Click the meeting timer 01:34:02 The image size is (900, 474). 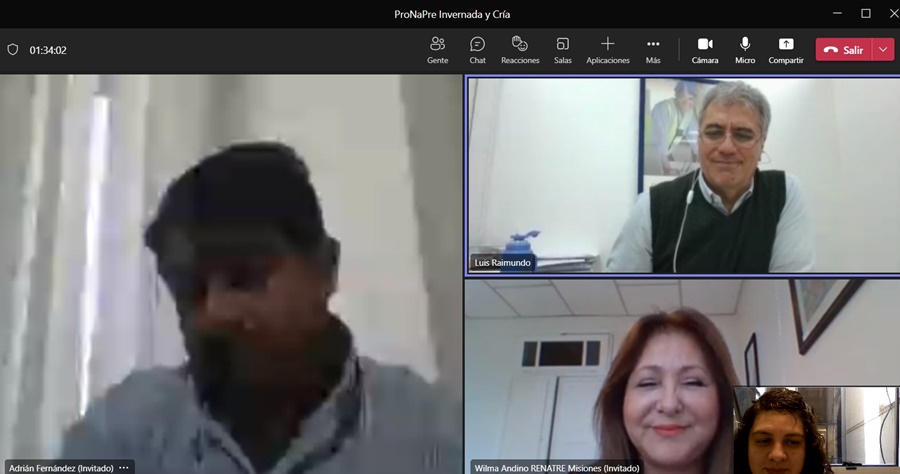[48, 50]
